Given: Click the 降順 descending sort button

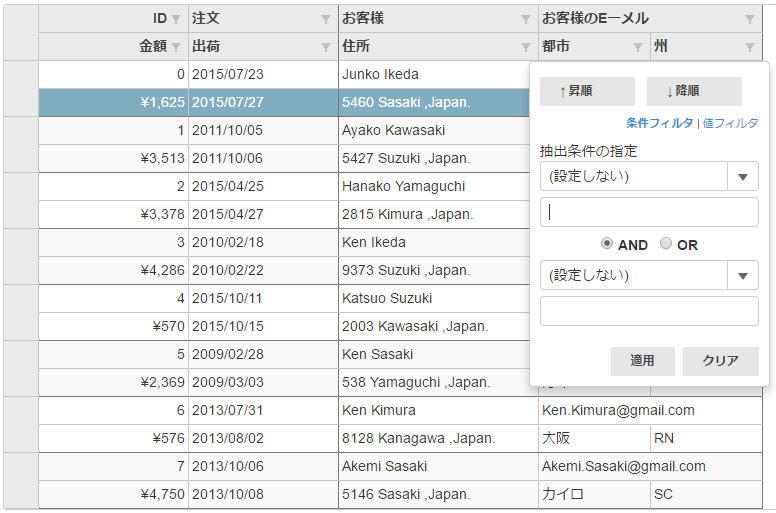Looking at the screenshot, I should tap(694, 91).
